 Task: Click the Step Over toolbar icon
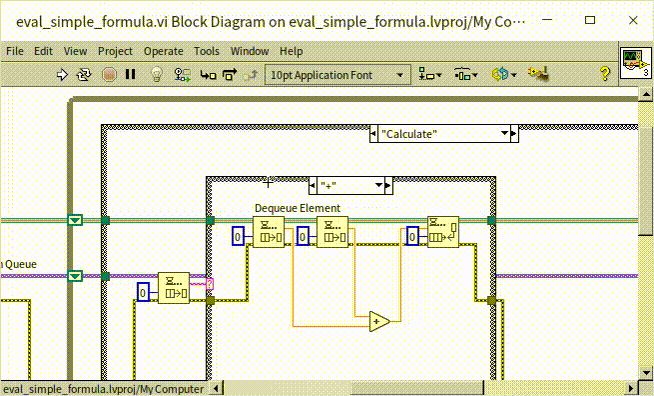click(229, 75)
